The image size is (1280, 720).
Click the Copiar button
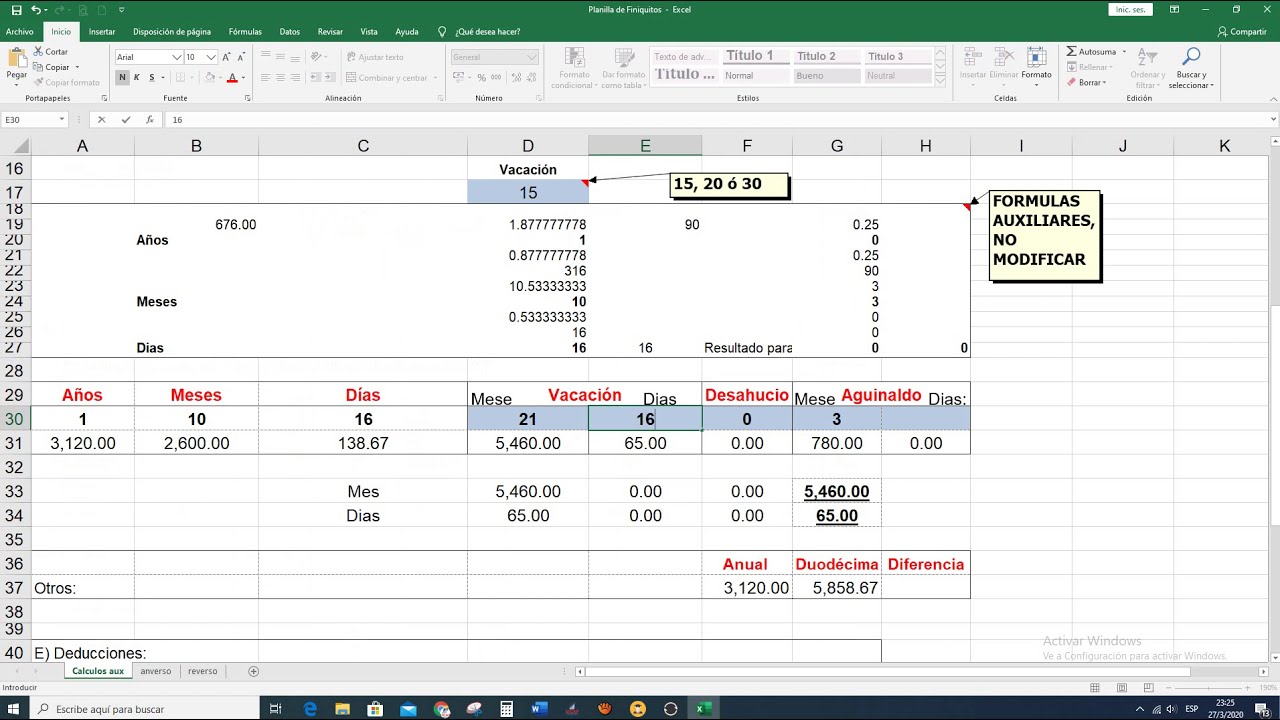coord(51,67)
